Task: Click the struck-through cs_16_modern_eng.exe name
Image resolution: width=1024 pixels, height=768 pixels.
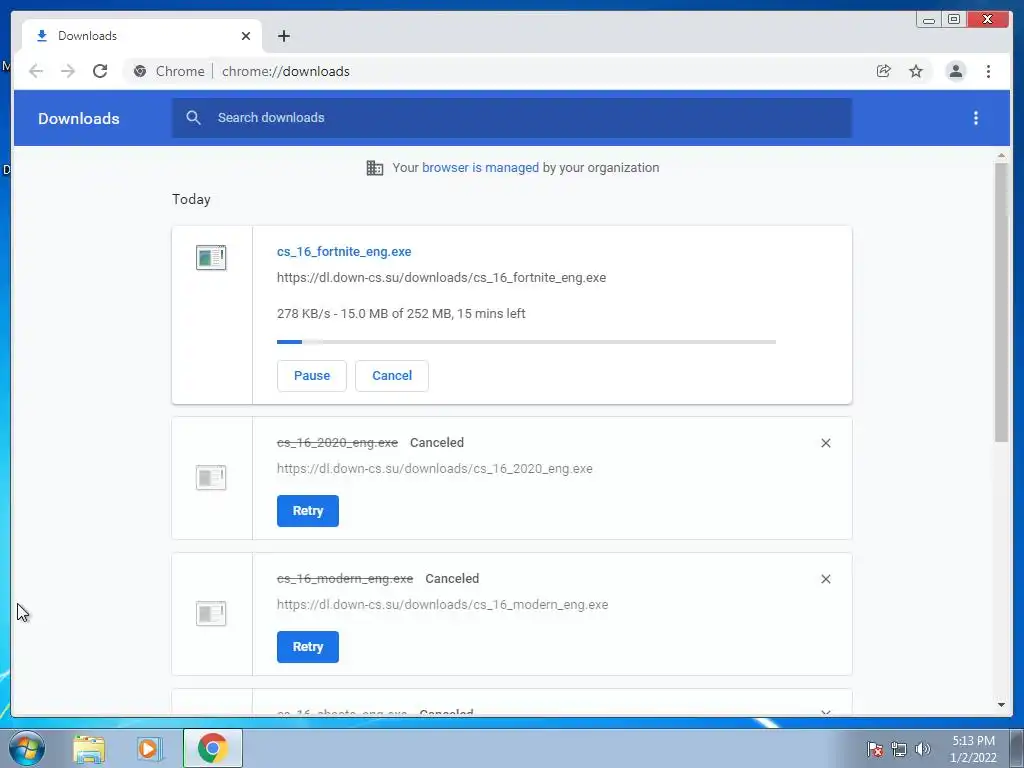Action: click(x=345, y=579)
